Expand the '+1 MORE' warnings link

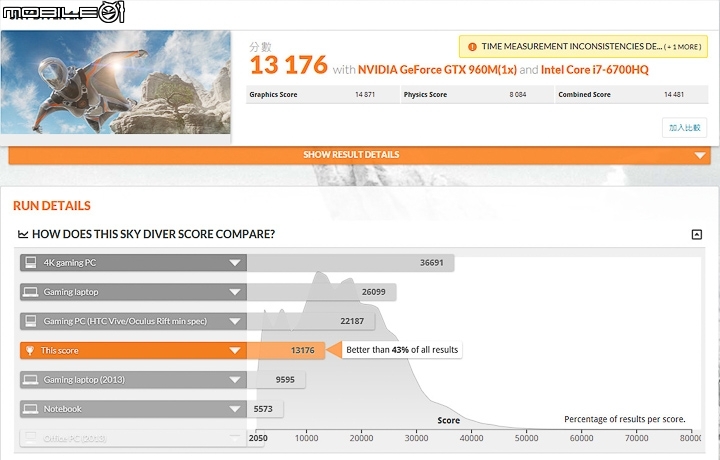(x=683, y=47)
